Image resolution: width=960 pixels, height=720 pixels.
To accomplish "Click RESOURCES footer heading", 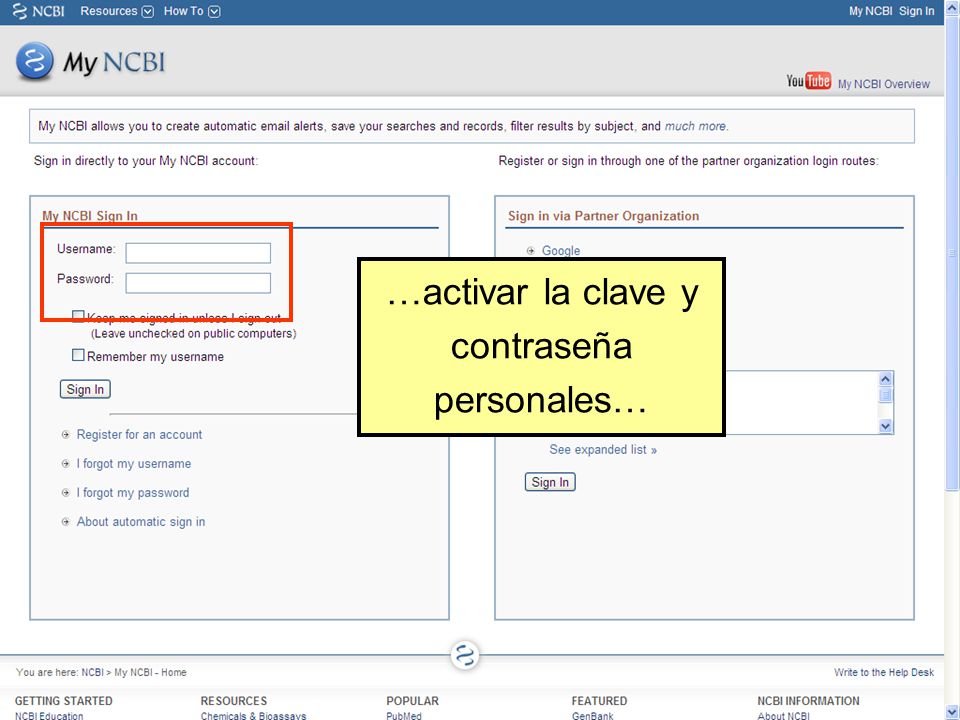I will [x=234, y=701].
